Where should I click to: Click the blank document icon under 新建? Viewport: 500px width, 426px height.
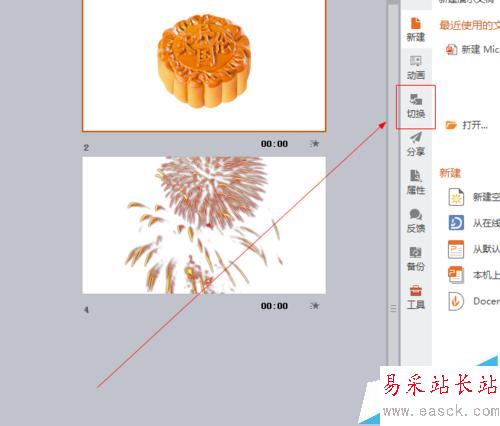[x=456, y=197]
